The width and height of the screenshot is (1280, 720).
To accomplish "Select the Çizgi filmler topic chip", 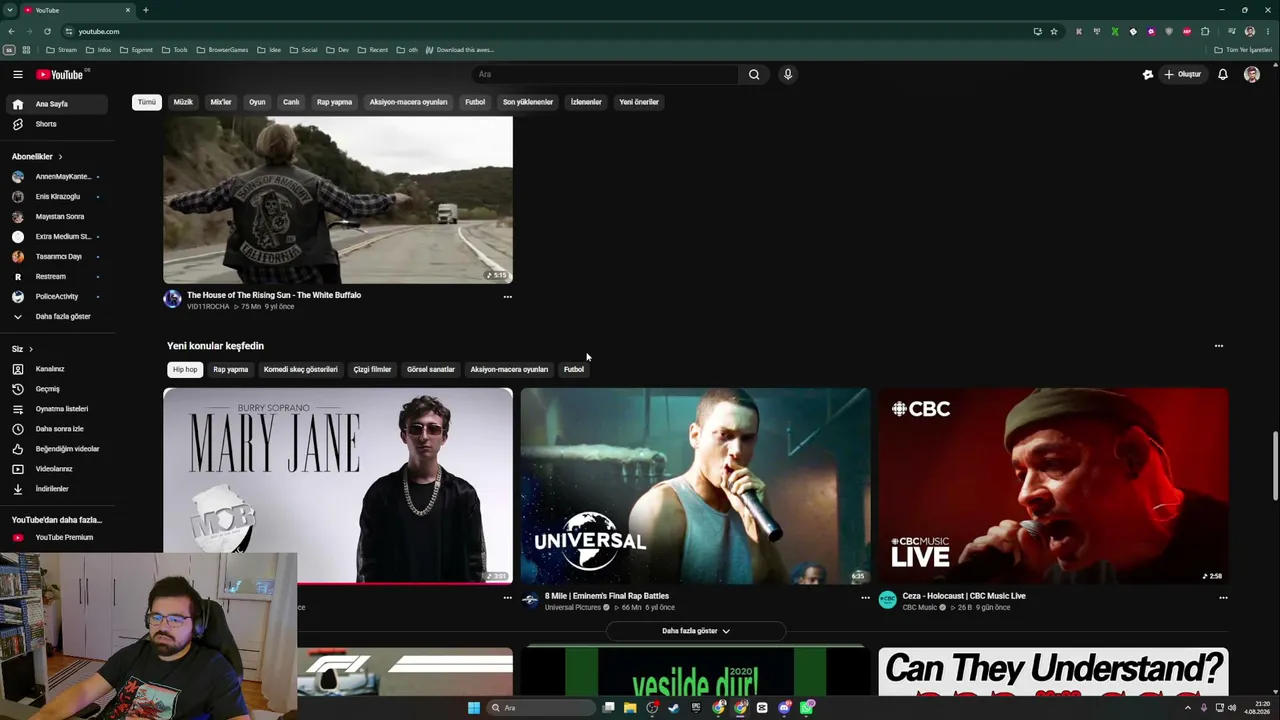I will tap(372, 370).
